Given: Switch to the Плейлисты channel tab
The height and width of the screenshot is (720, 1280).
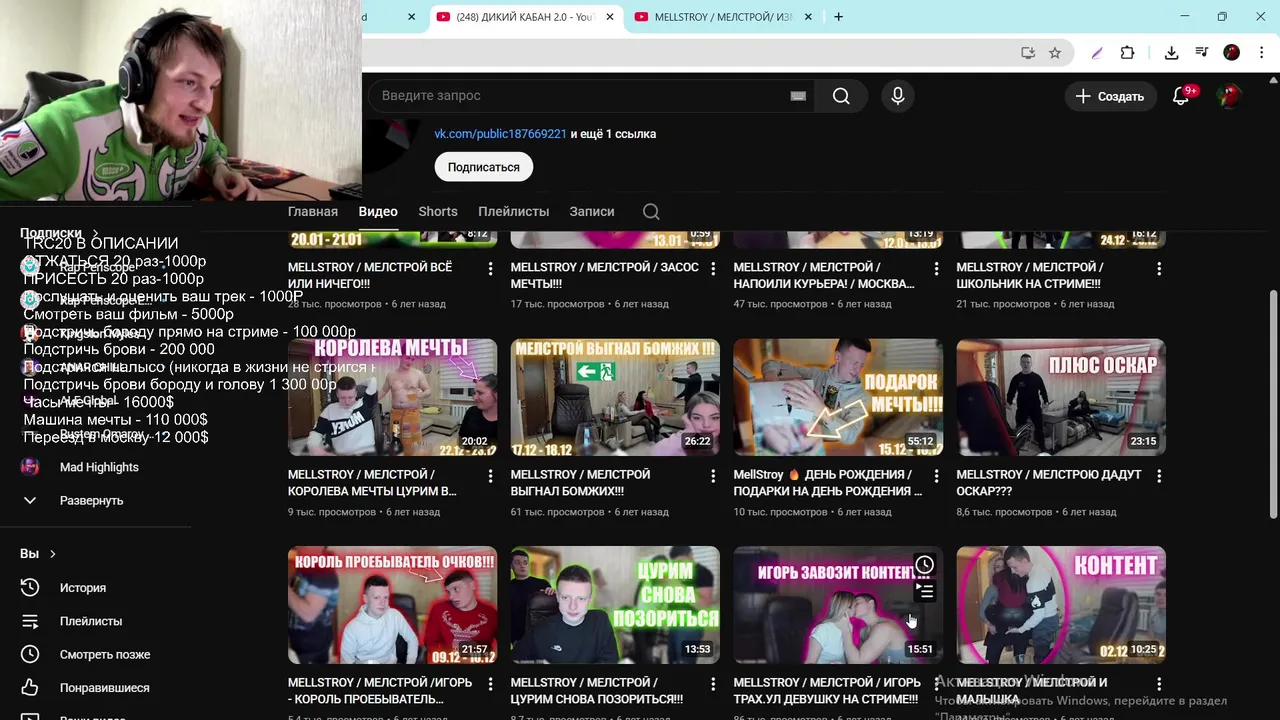Looking at the screenshot, I should 513,211.
